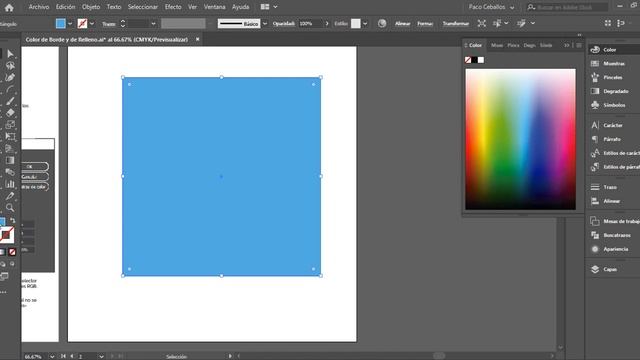Open Símbolos panel in side dock

(x=609, y=105)
